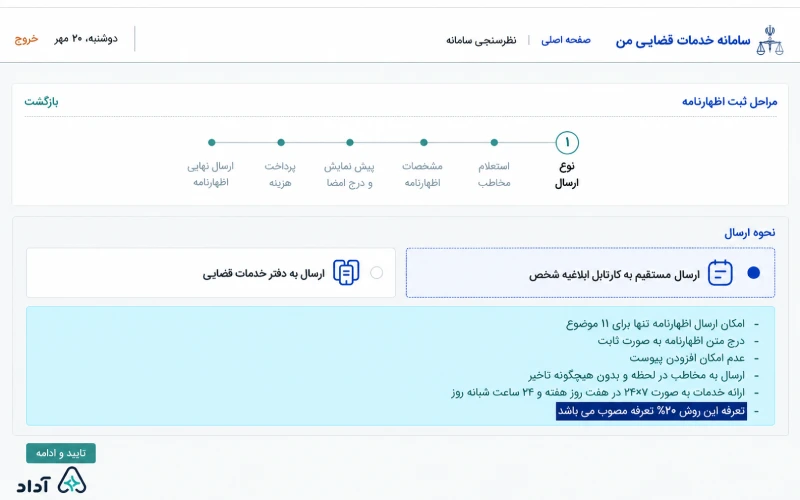Select radio ارسال مستقیم به کارتابل ابلاغیه شخص
The height and width of the screenshot is (500, 800).
click(754, 273)
